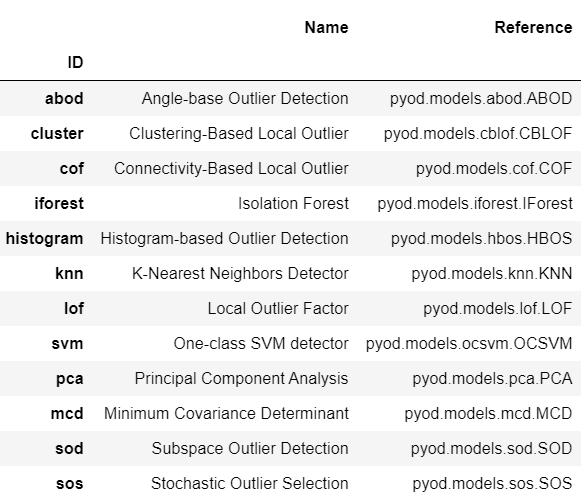Select the iforest row ID
This screenshot has height=504, width=586.
pos(59,204)
